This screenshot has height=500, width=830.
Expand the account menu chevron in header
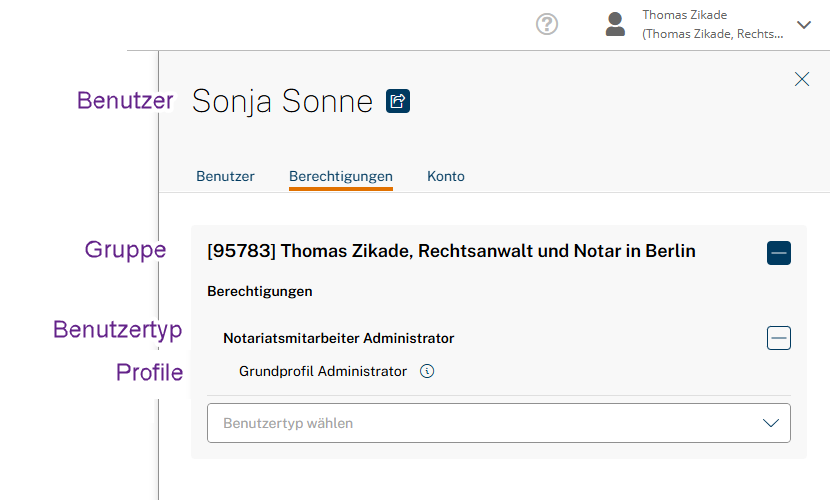pyautogui.click(x=804, y=25)
